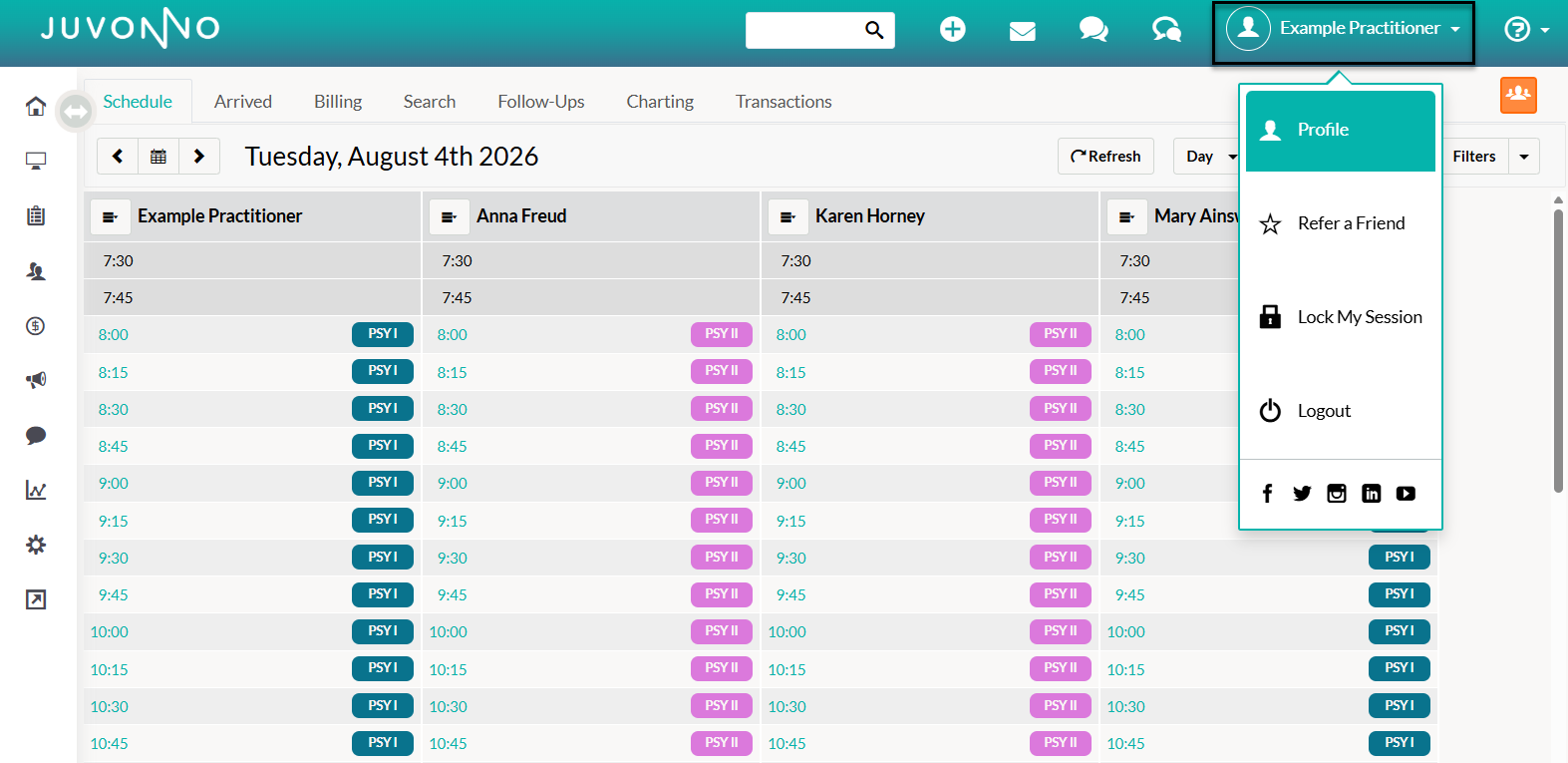The image size is (1568, 763).
Task: Open the Twitter icon in user menu
Action: pyautogui.click(x=1302, y=494)
